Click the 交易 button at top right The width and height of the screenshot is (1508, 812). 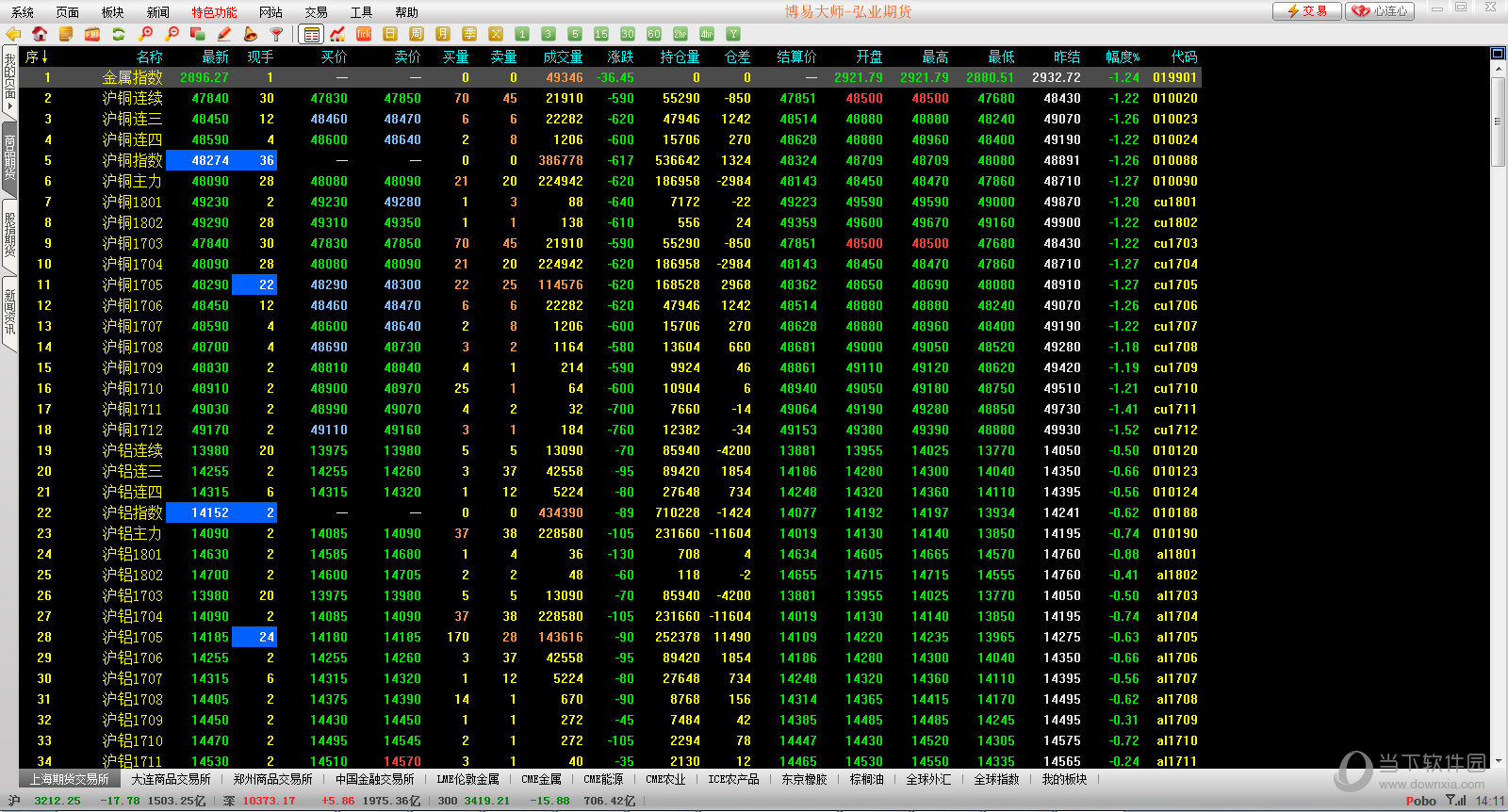click(x=1306, y=11)
